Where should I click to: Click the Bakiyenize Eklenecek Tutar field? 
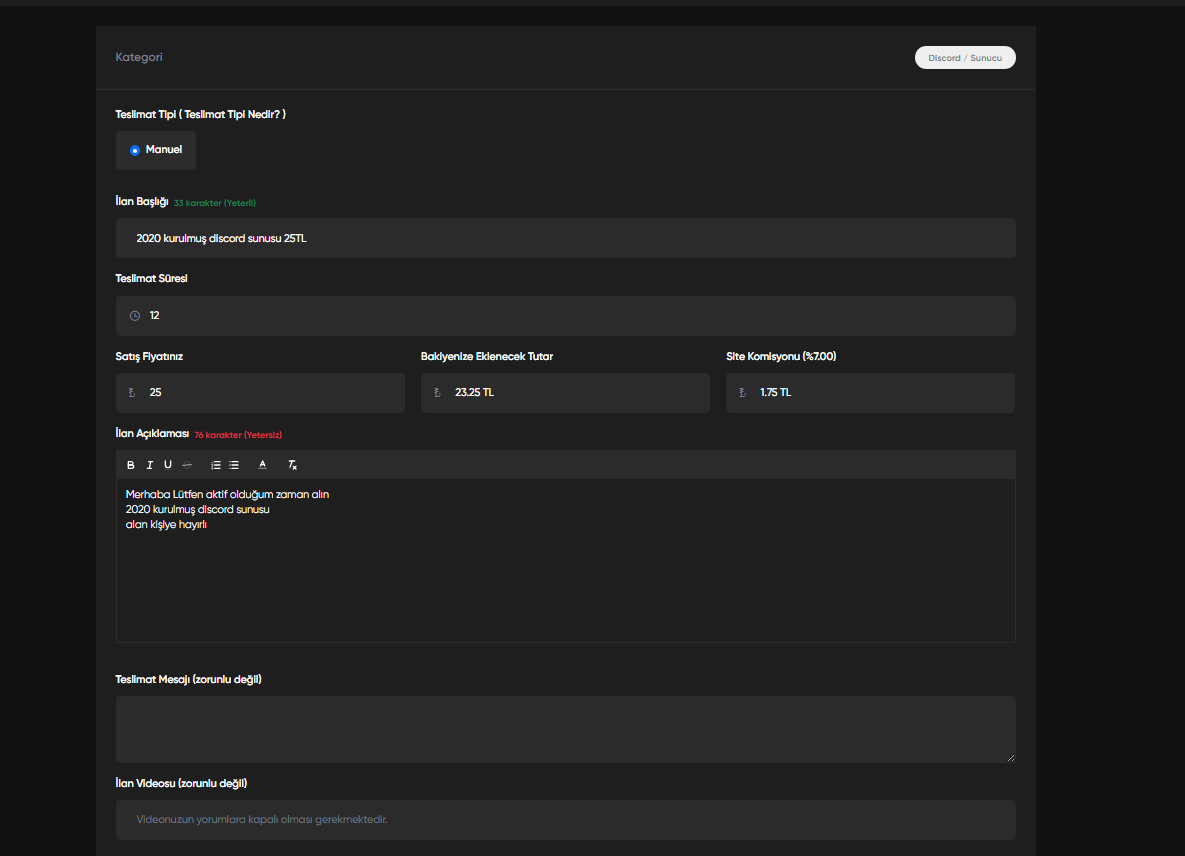click(565, 393)
